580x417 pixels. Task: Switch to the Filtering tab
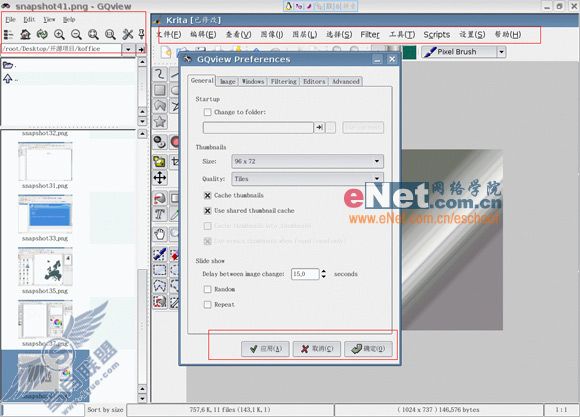283,81
